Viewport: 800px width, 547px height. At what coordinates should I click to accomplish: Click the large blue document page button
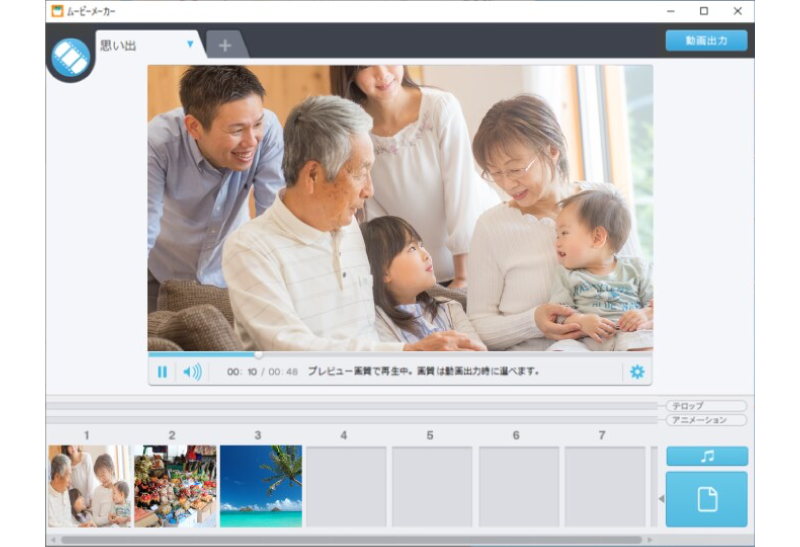[707, 499]
